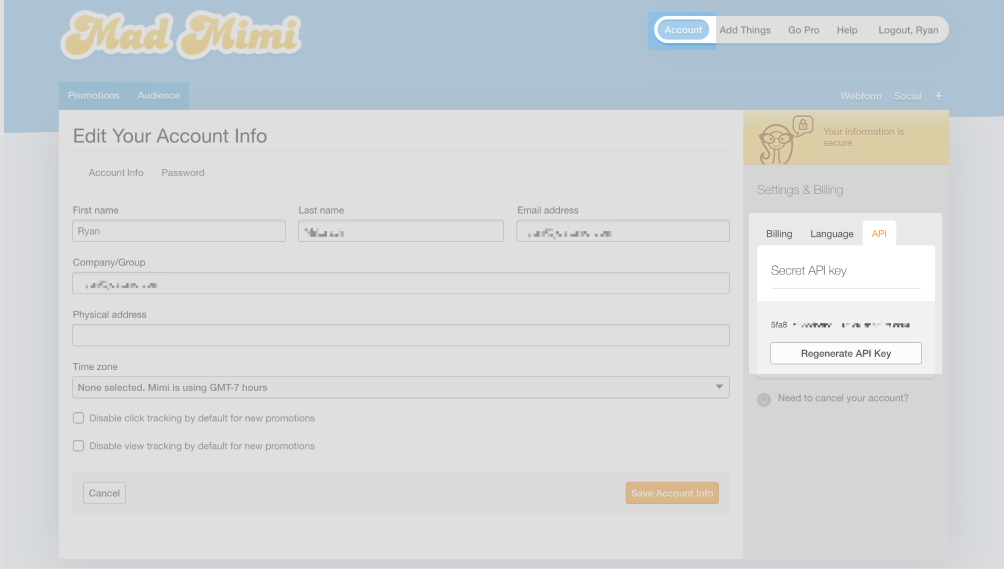Click the Logout, Ryan link
This screenshot has width=1004, height=569.
coord(908,30)
